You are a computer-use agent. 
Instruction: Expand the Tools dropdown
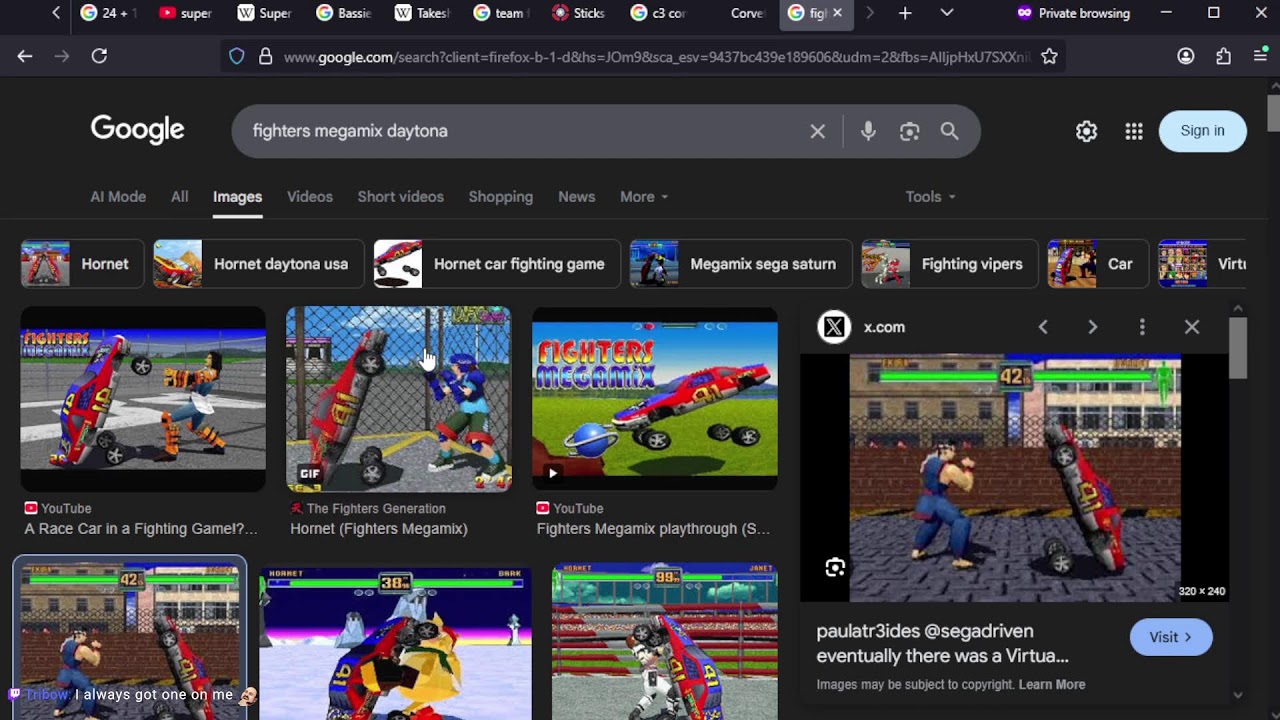tap(930, 197)
